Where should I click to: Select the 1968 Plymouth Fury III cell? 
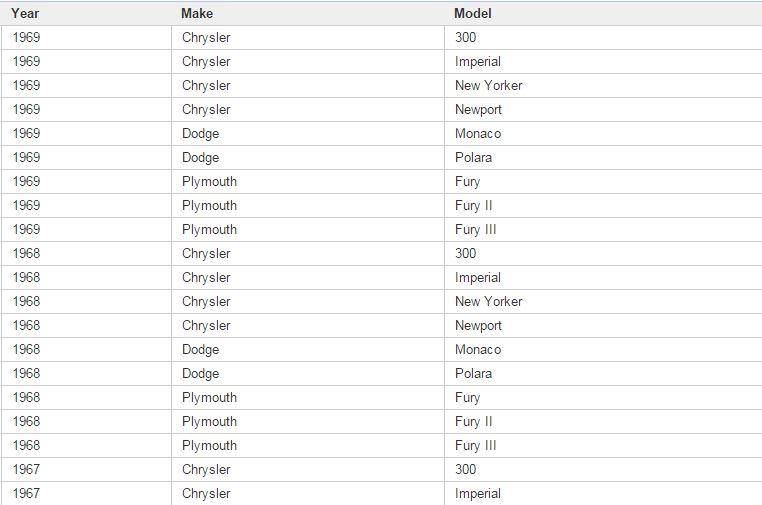[x=603, y=445]
